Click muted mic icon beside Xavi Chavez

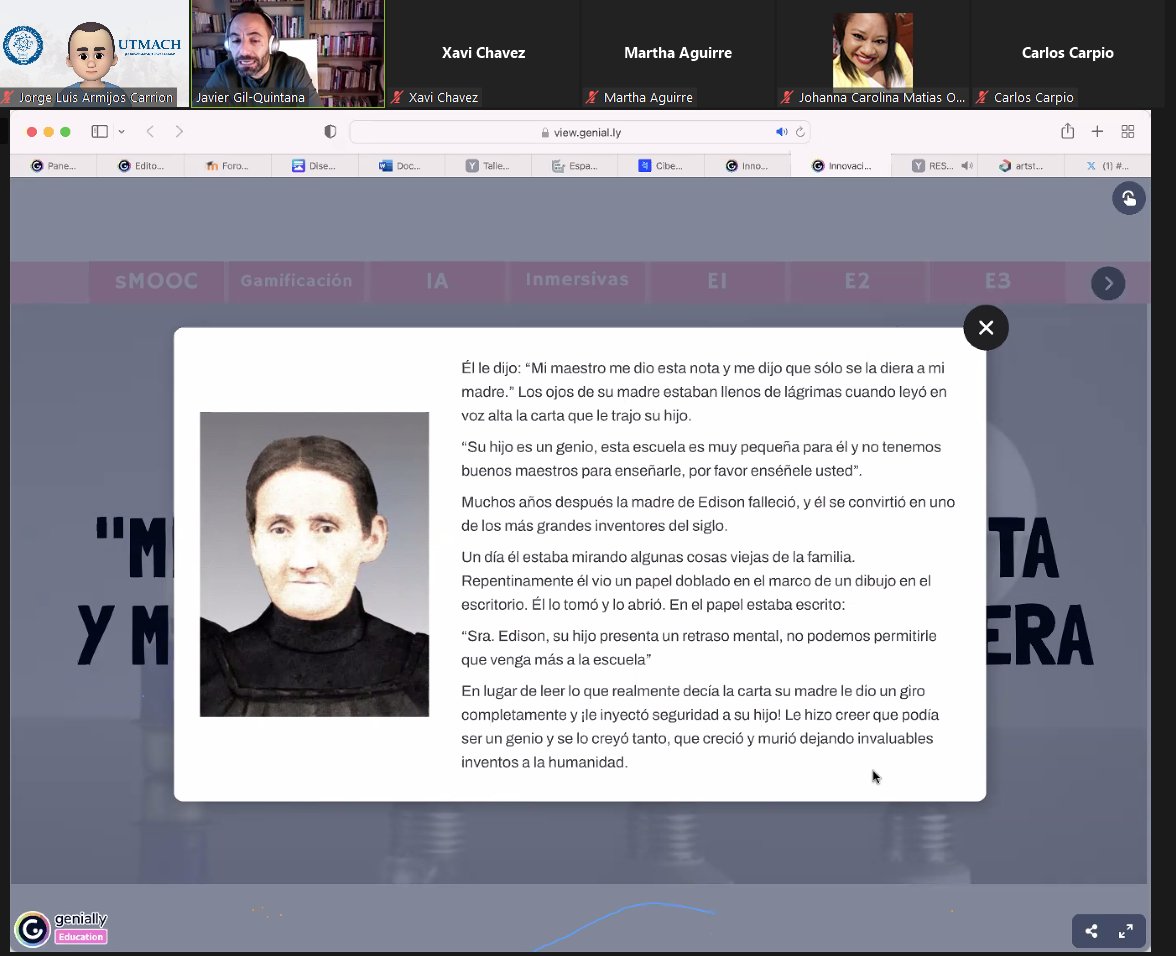[397, 97]
